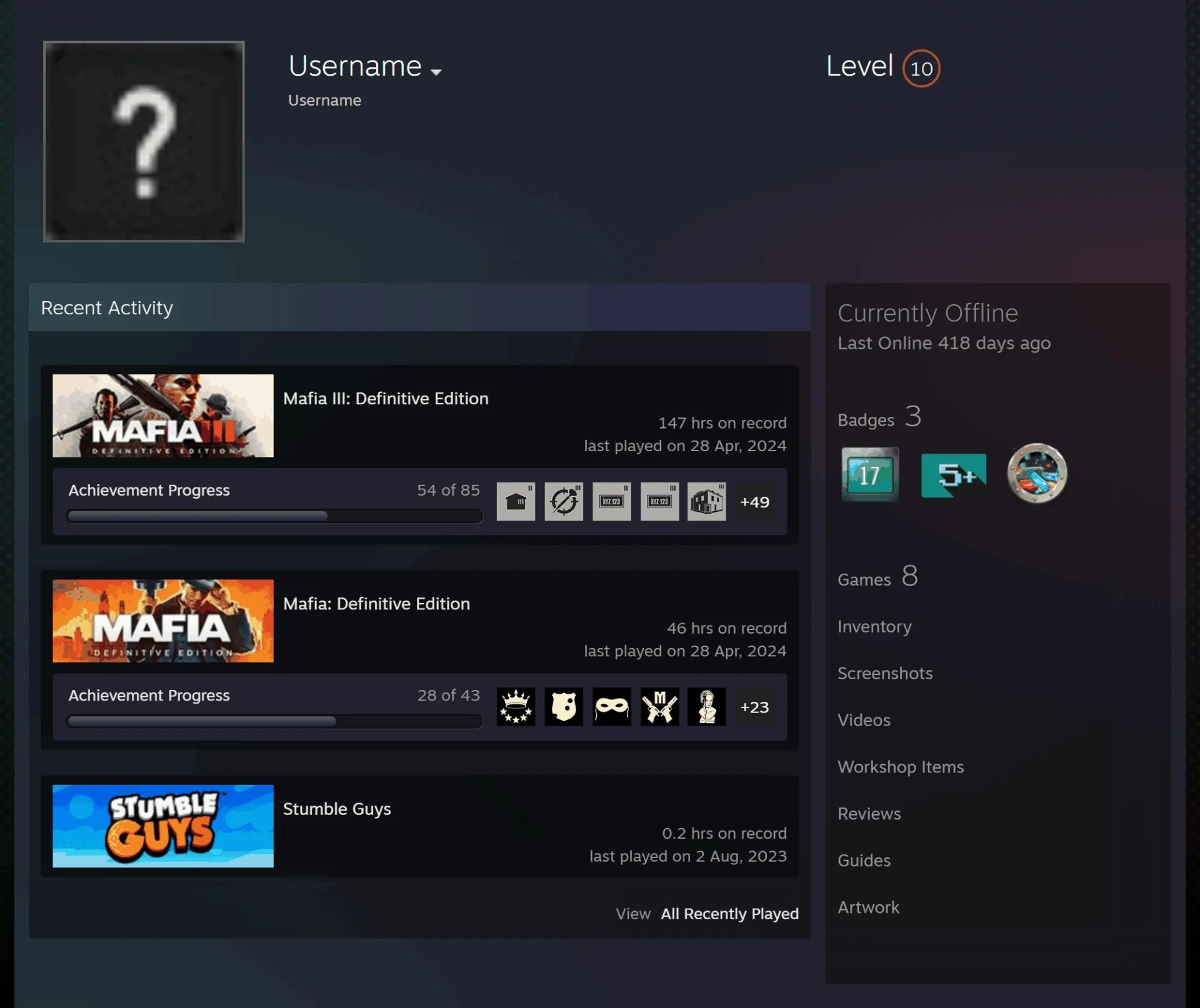Open Mafia III: Definitive Edition game title
1200x1008 pixels.
click(386, 398)
